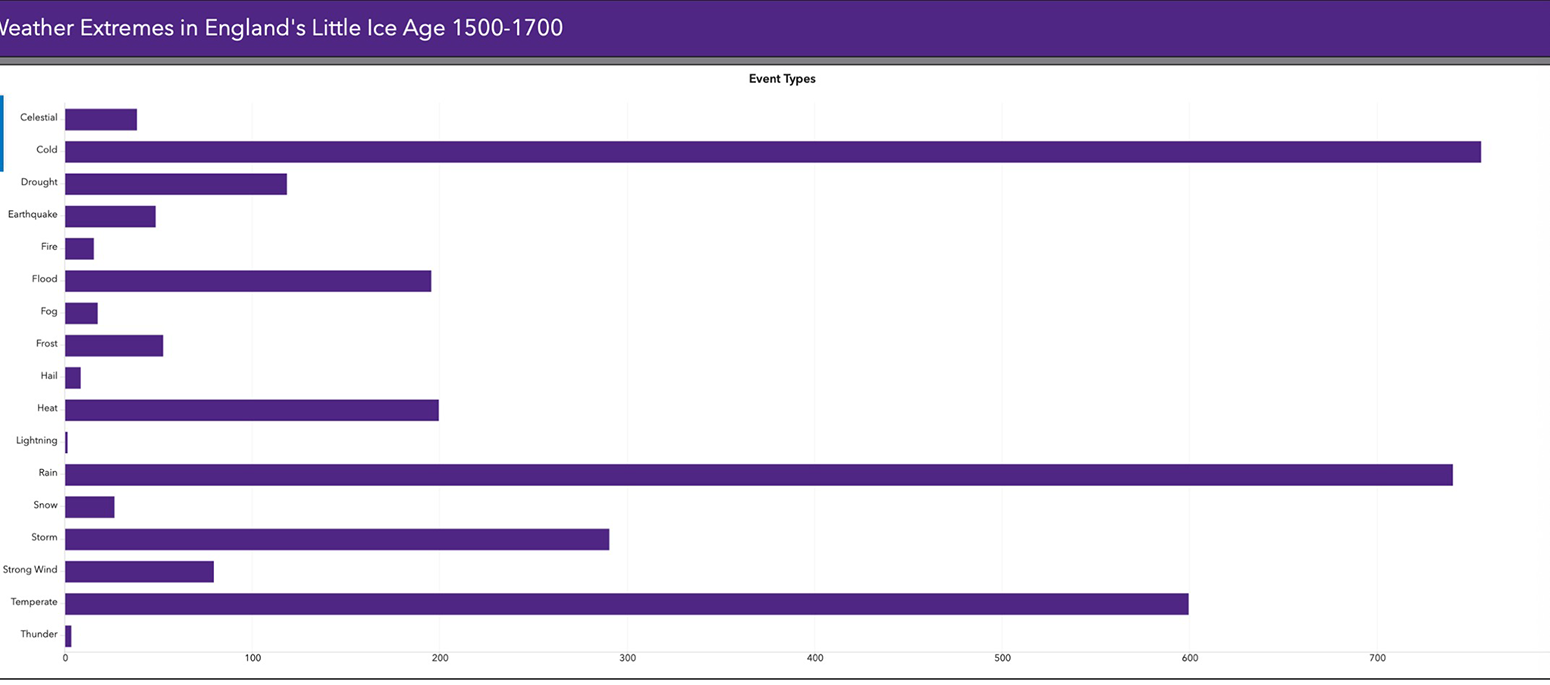Click the Thunder category label
Viewport: 1550px width, 685px height.
[39, 634]
